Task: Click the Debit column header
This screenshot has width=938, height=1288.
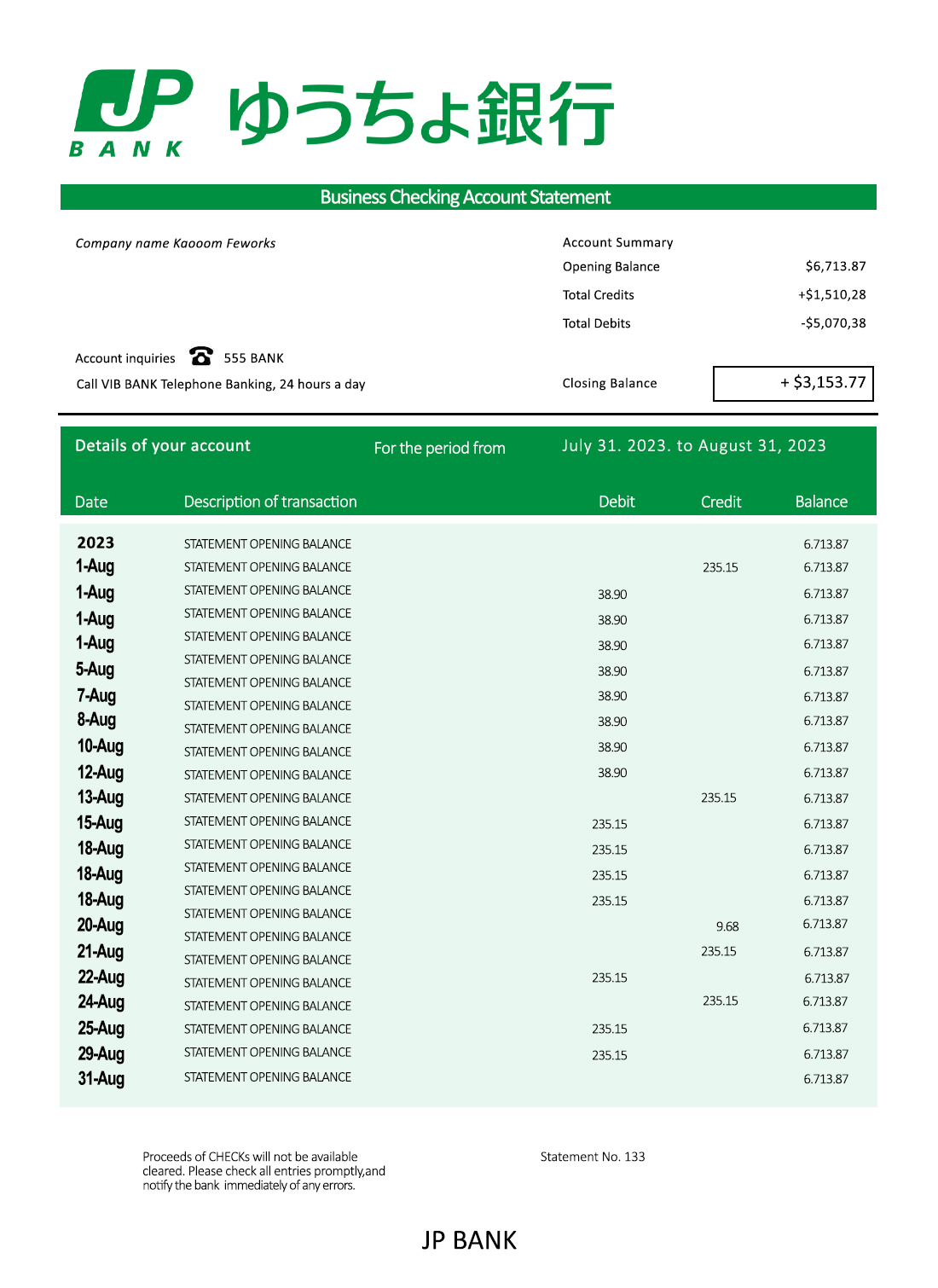Action: (x=617, y=502)
